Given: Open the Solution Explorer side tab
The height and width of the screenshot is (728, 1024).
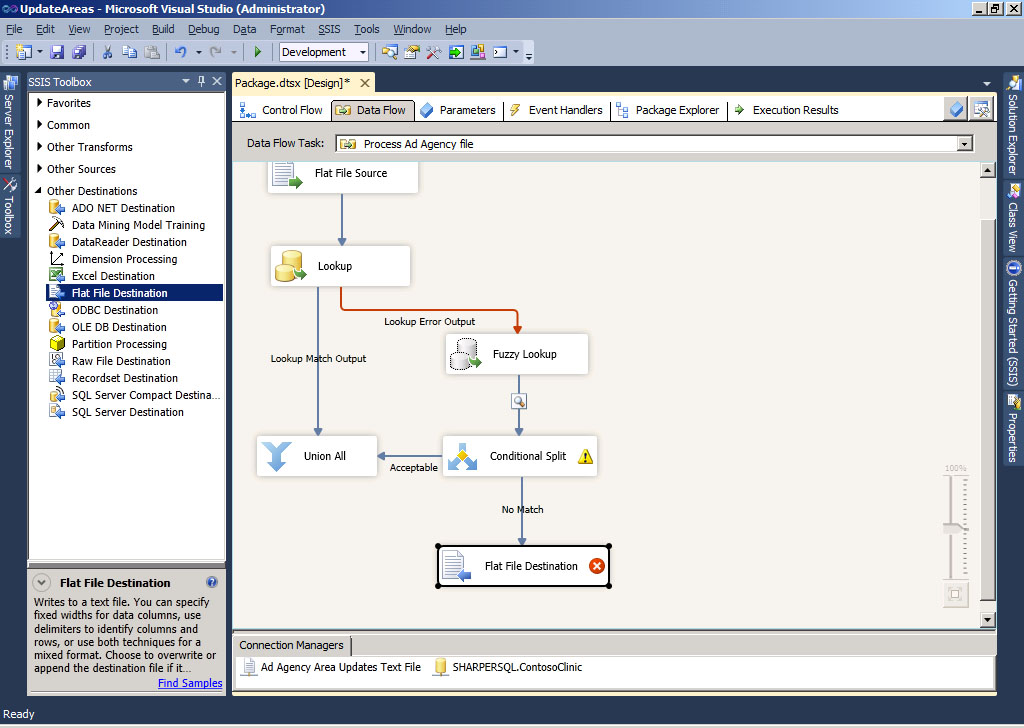Looking at the screenshot, I should click(1013, 127).
